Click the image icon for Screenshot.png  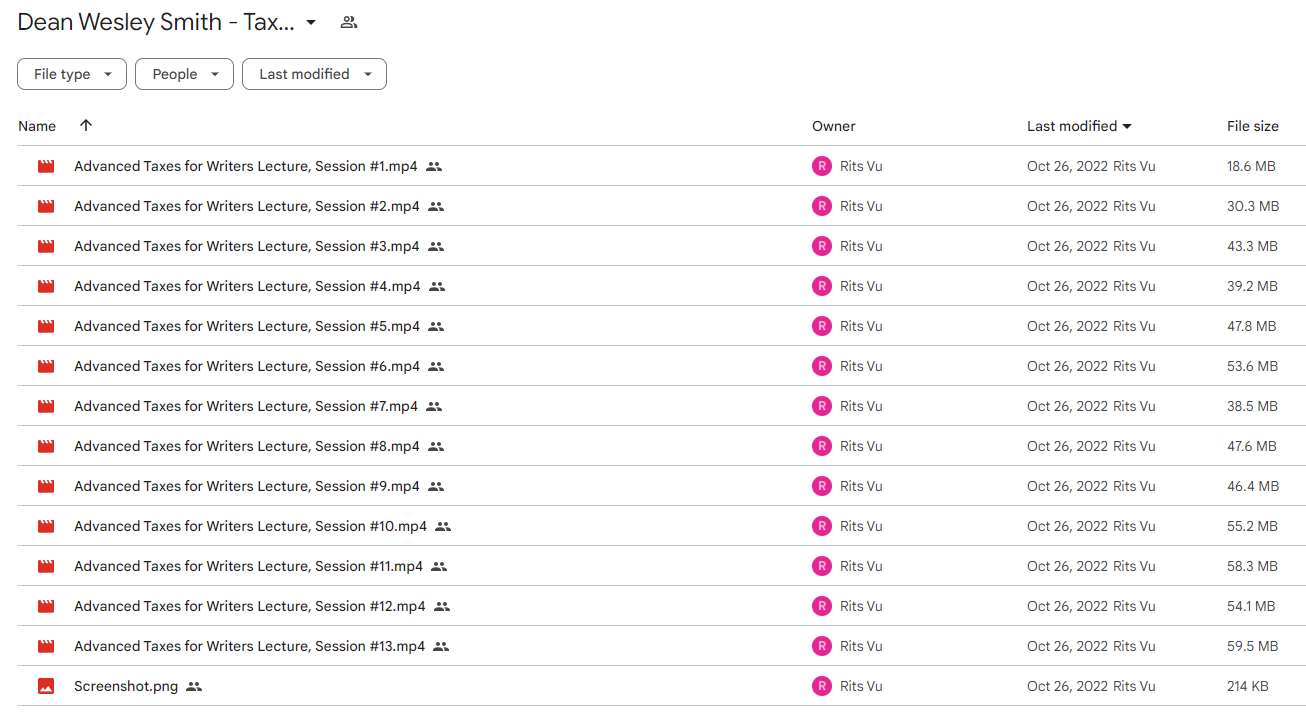pyautogui.click(x=46, y=686)
